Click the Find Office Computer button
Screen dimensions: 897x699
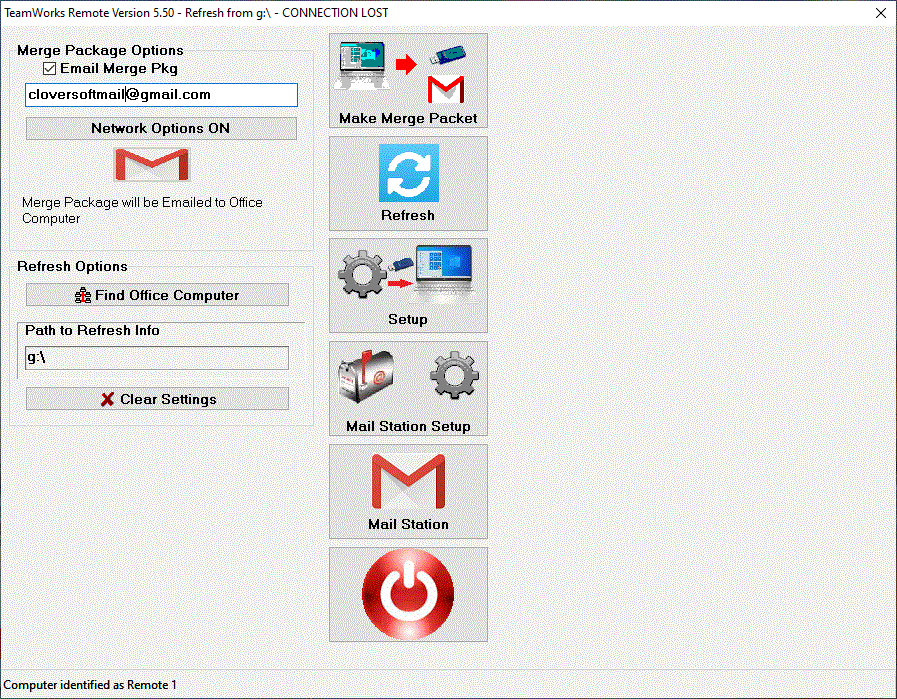click(157, 295)
